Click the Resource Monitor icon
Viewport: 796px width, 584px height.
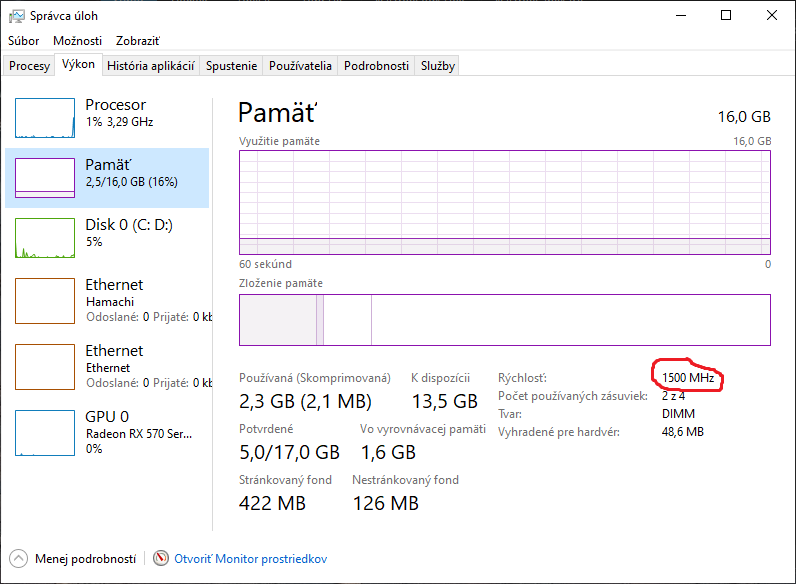point(162,559)
